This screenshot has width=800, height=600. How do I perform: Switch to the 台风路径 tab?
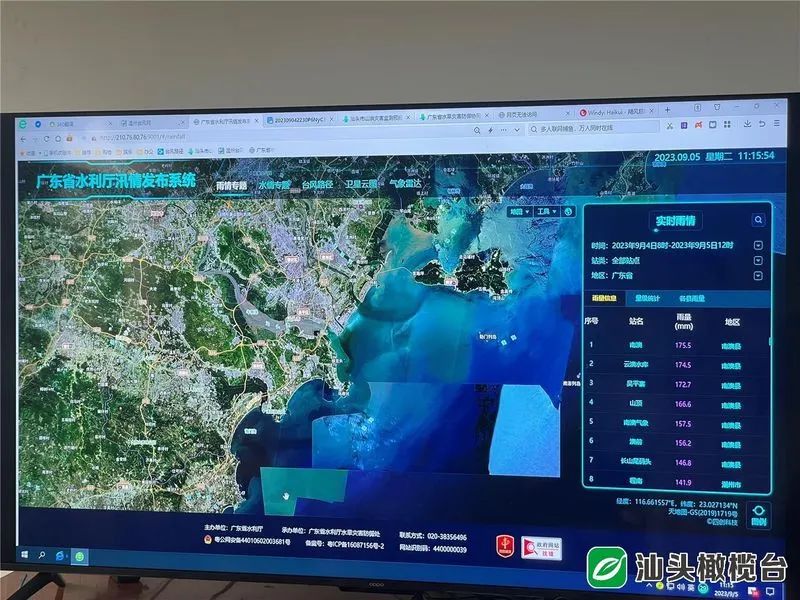coord(319,185)
